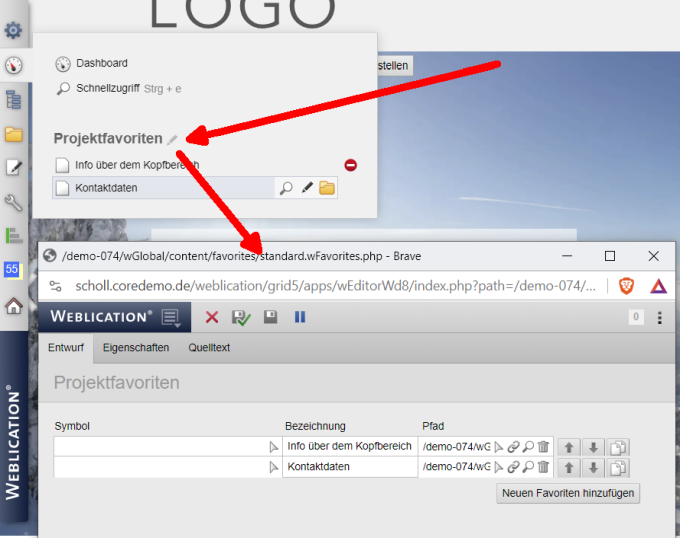The height and width of the screenshot is (538, 680).
Task: Save with the disk icon
Action: 271,317
